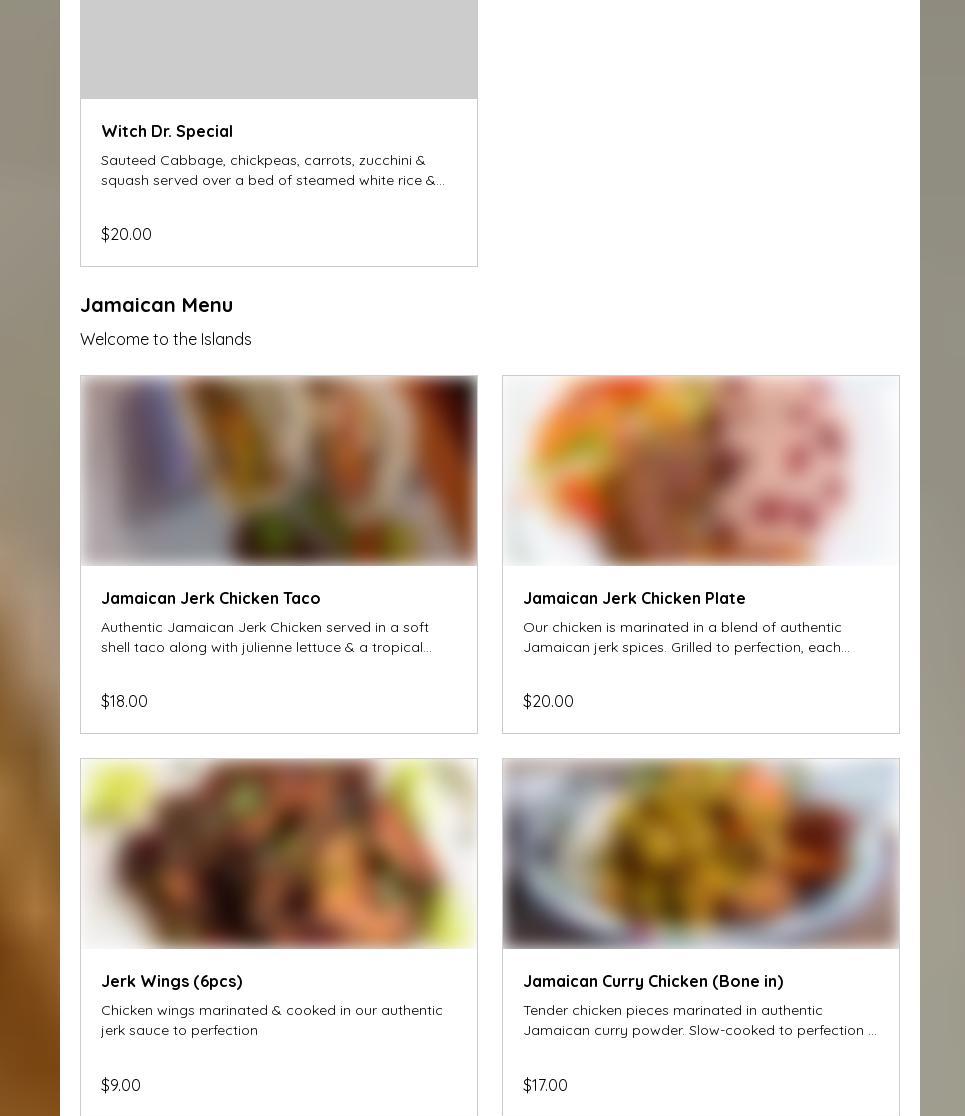965x1116 pixels.
Task: Expand the Jerk Chicken Plate description text
Action: point(686,637)
